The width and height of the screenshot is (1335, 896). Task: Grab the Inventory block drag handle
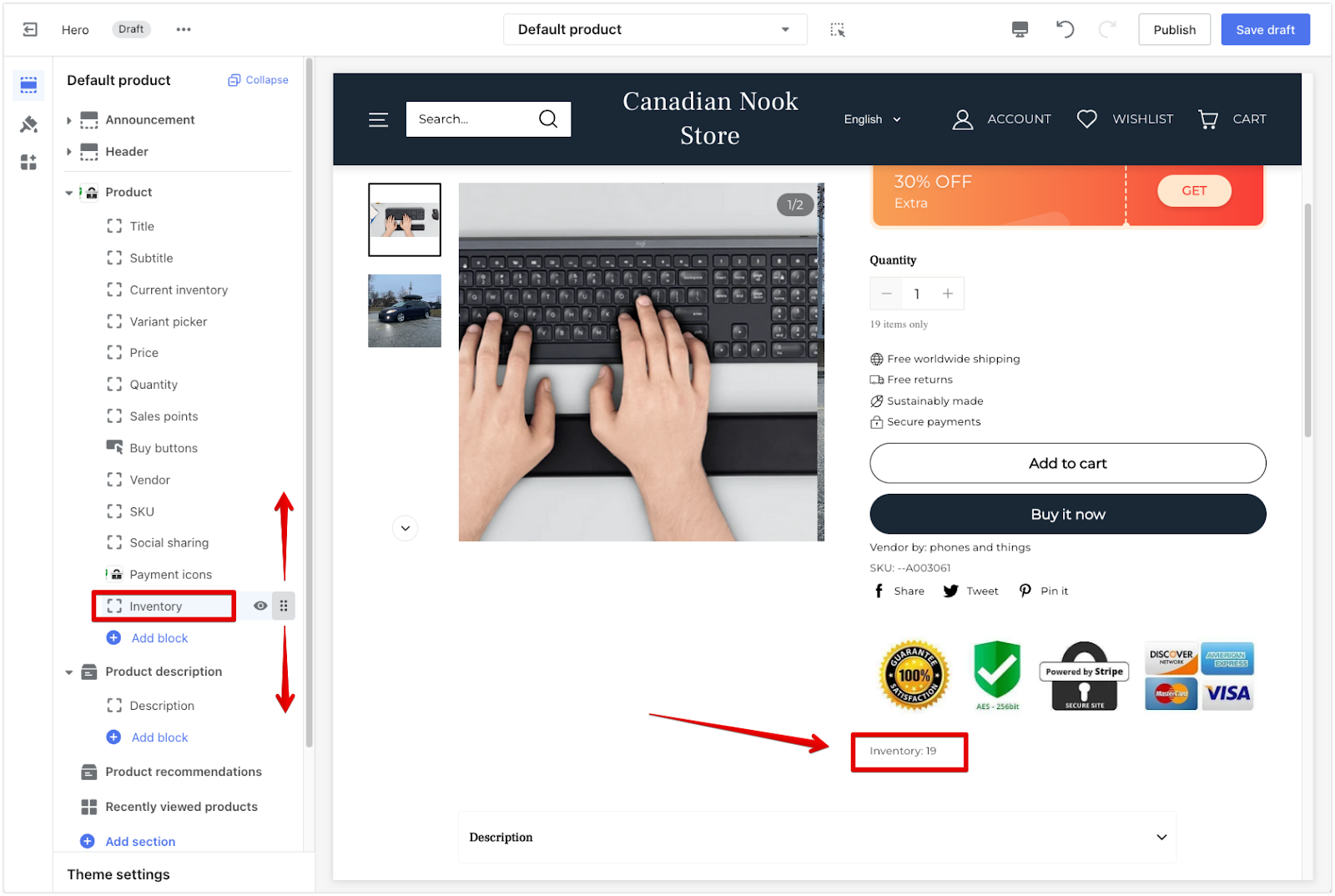point(284,606)
